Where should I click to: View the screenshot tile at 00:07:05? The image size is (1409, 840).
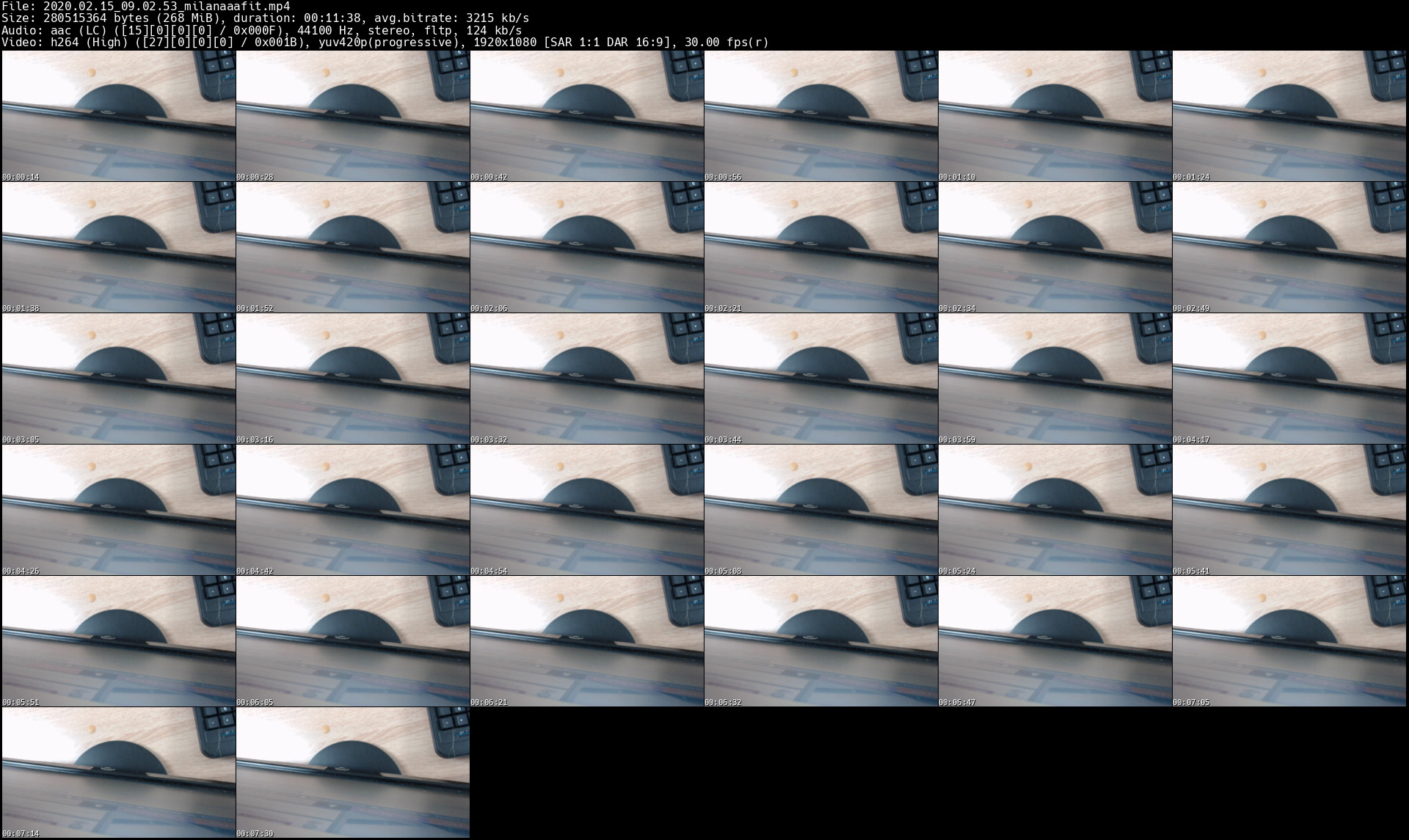point(1289,641)
